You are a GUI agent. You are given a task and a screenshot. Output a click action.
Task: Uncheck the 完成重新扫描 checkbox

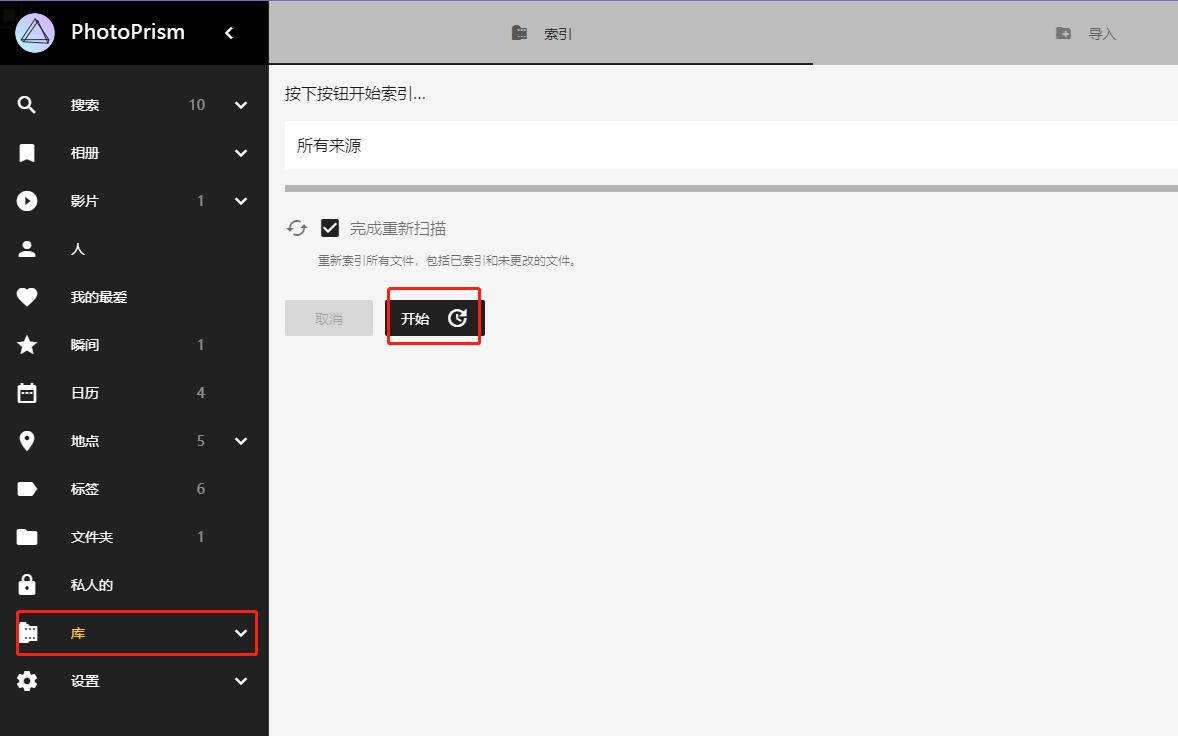click(x=330, y=227)
